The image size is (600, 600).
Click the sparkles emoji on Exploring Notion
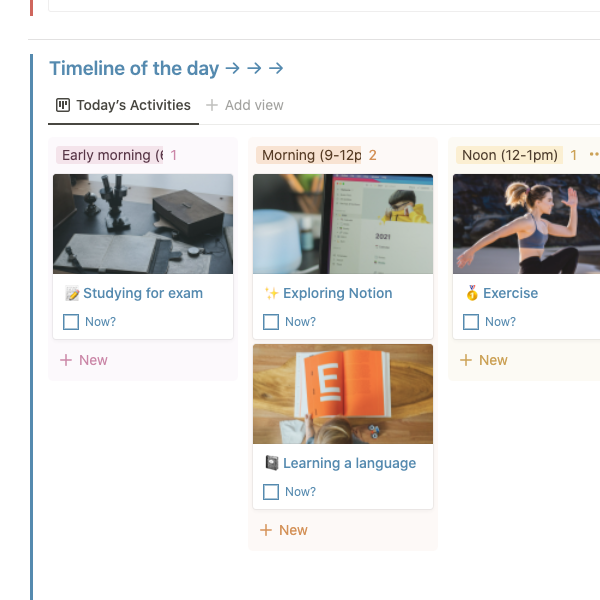[x=272, y=293]
